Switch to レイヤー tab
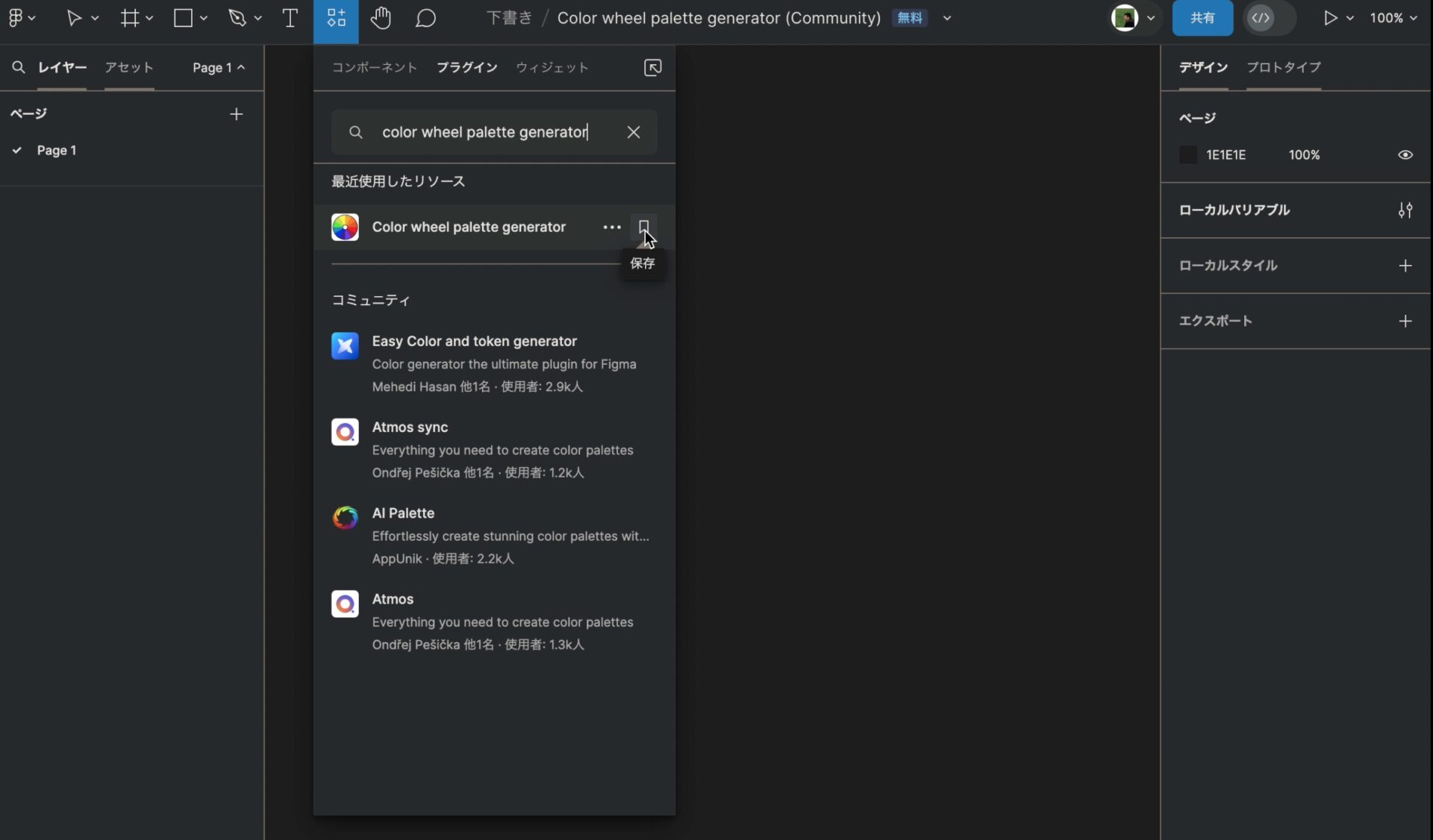The height and width of the screenshot is (840, 1433). 62,67
